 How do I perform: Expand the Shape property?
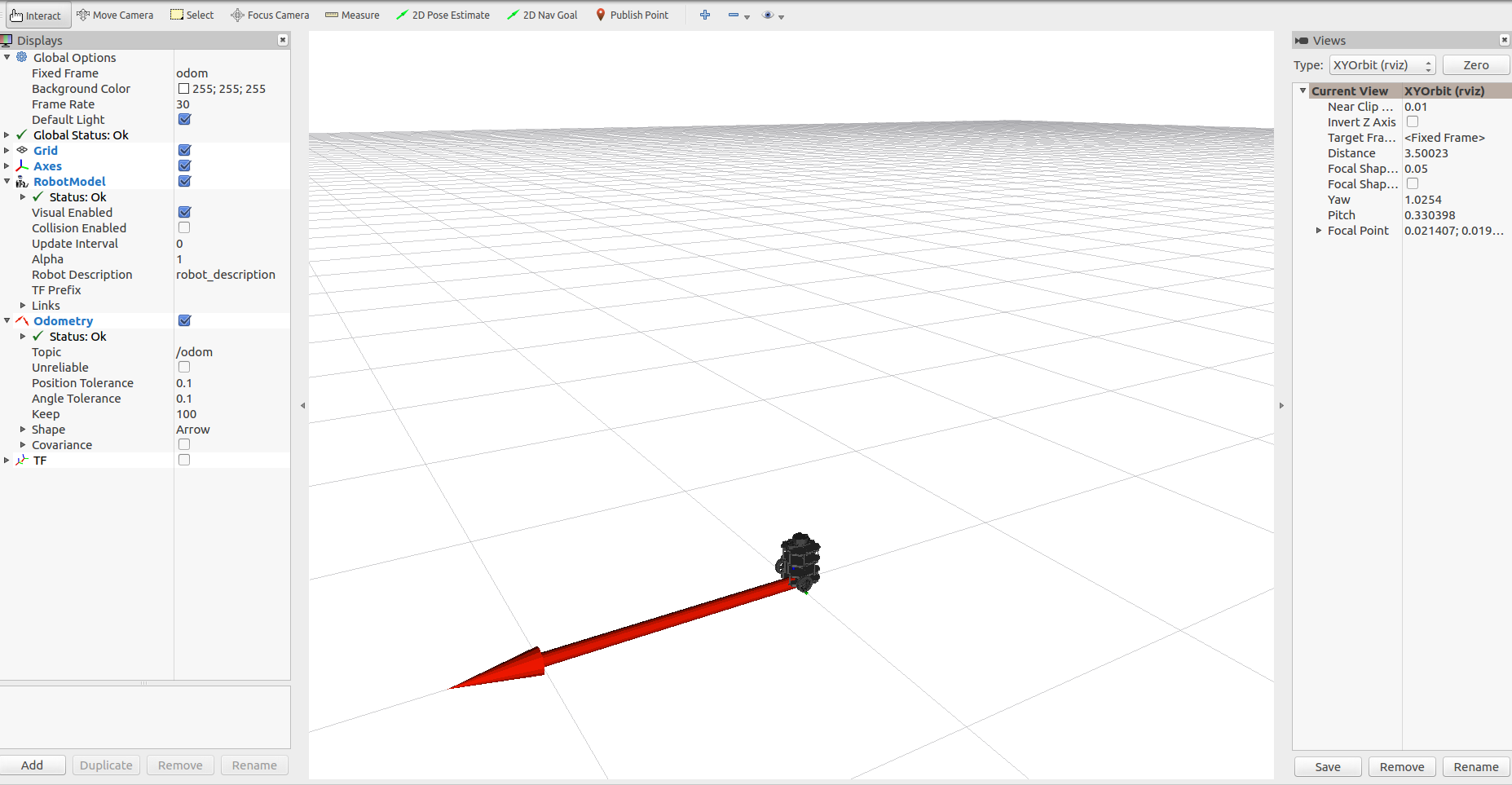[x=23, y=429]
